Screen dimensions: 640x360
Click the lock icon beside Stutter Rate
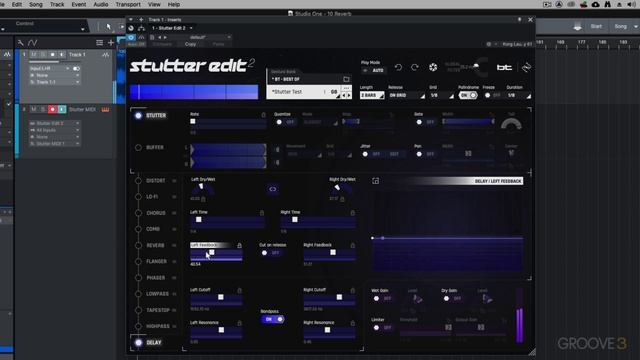[x=263, y=115]
